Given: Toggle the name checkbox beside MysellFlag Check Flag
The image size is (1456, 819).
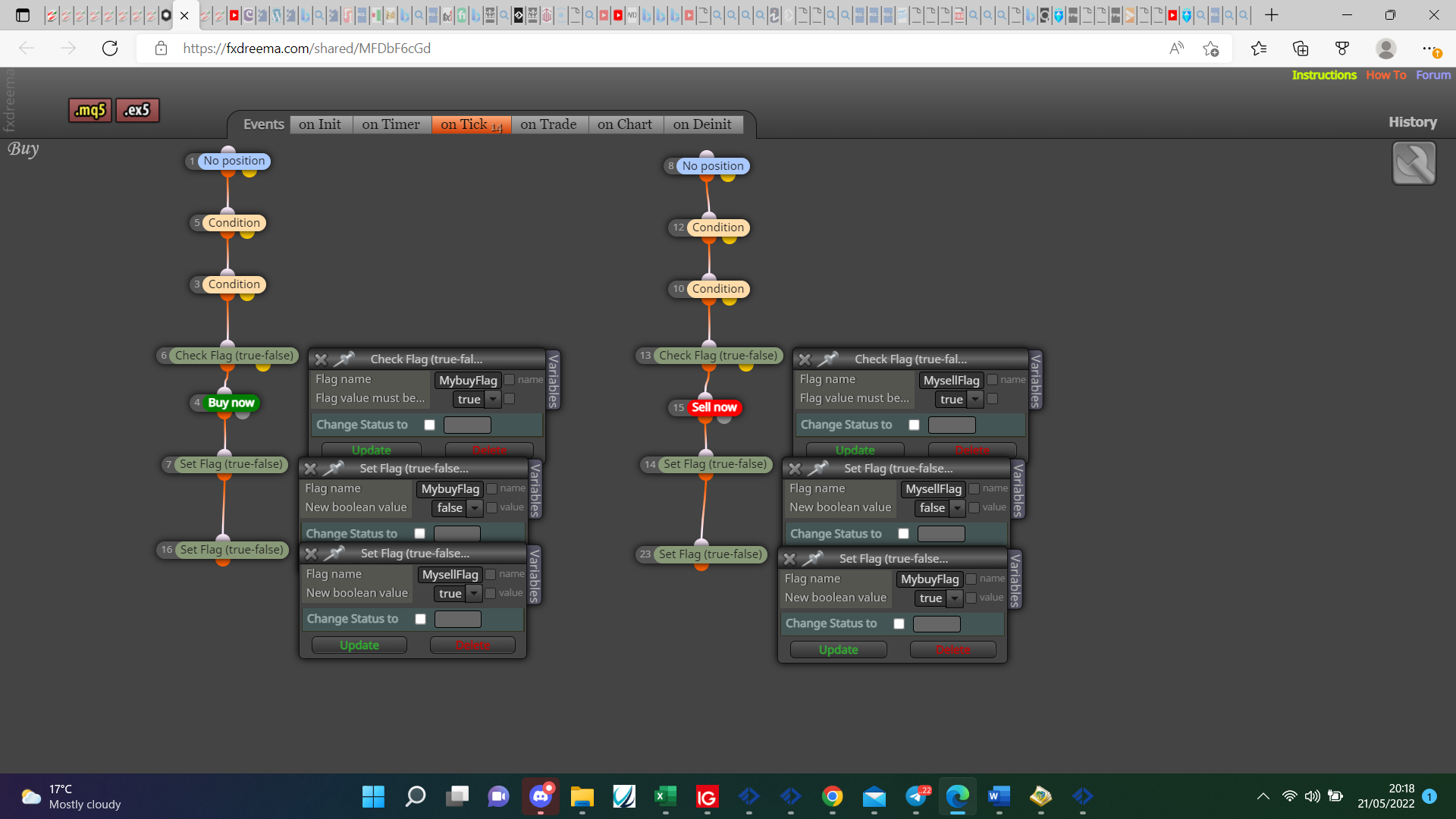Looking at the screenshot, I should click(x=992, y=379).
